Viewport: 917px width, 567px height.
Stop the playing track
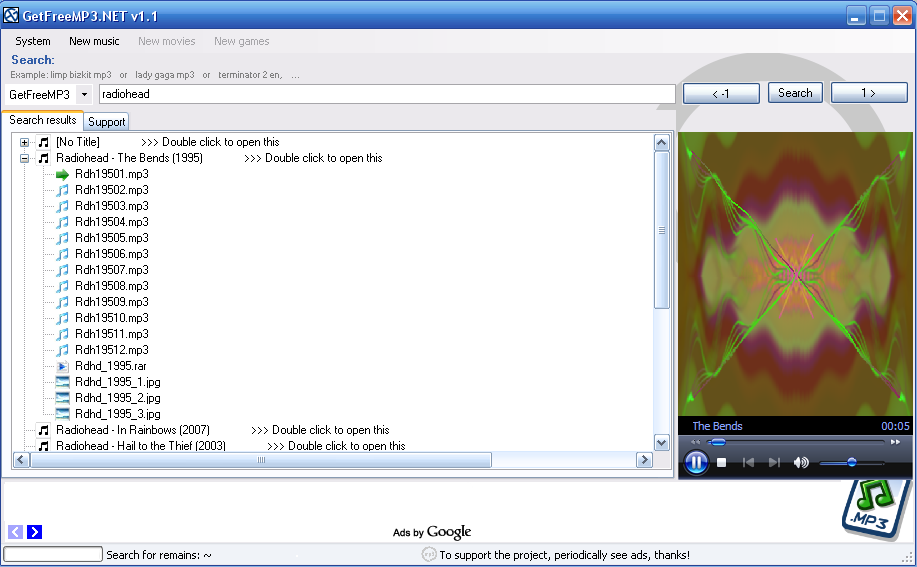(722, 463)
